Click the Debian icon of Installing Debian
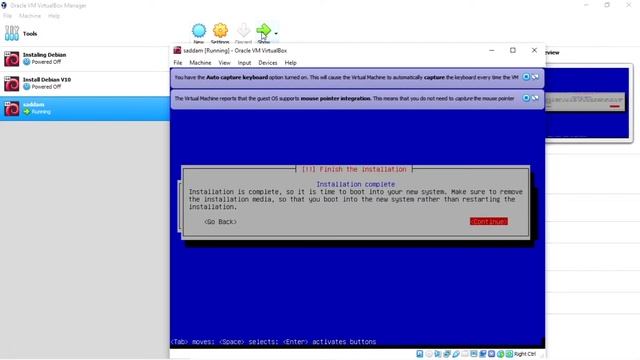Image resolution: width=640 pixels, height=360 pixels. point(11,59)
